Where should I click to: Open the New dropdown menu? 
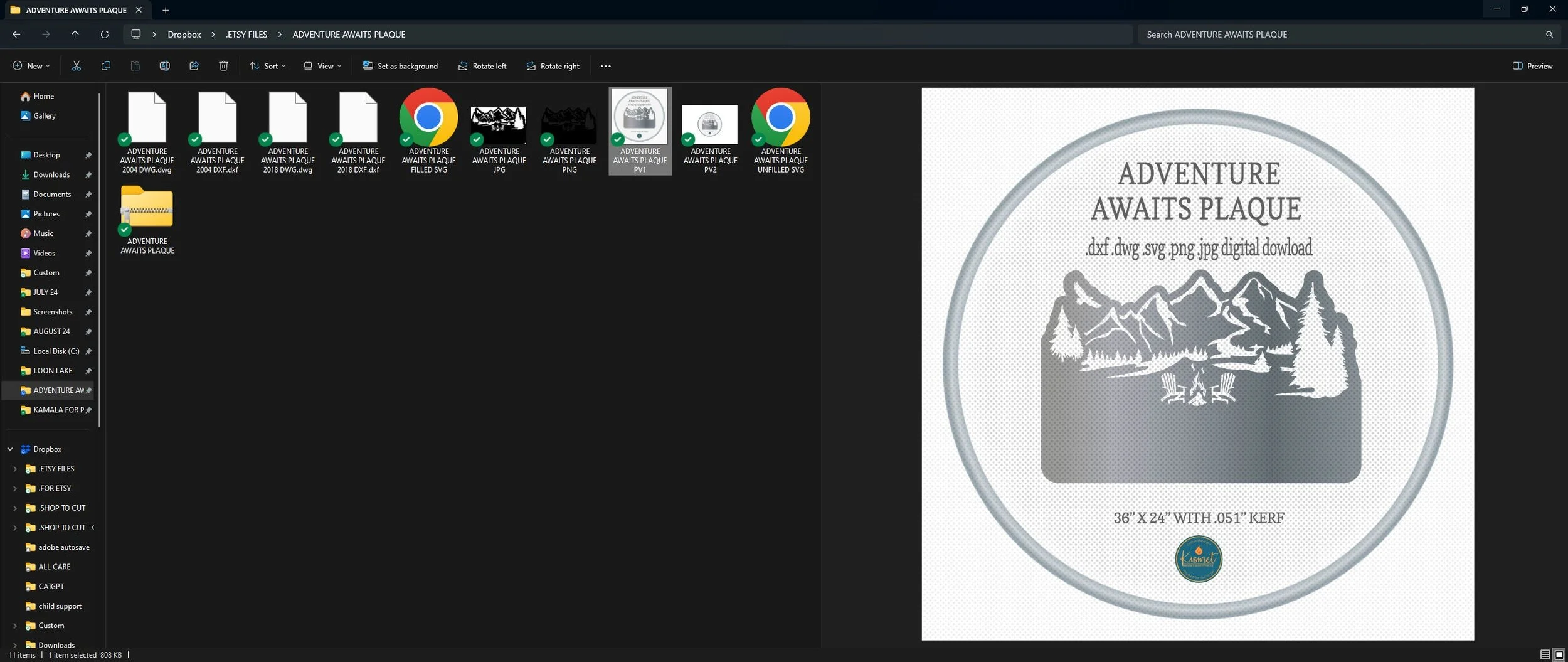click(31, 66)
